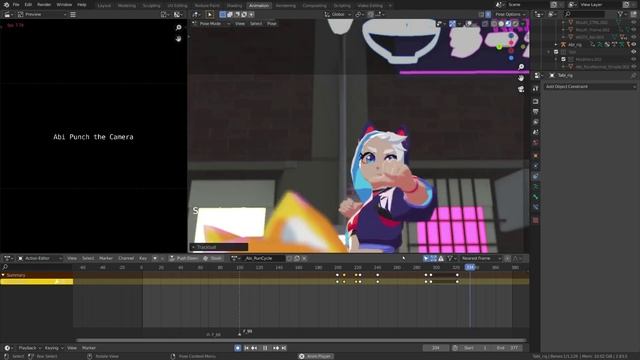This screenshot has height=360, width=640.
Task: Click the zoom magnifier in preview panel
Action: click(x=178, y=28)
